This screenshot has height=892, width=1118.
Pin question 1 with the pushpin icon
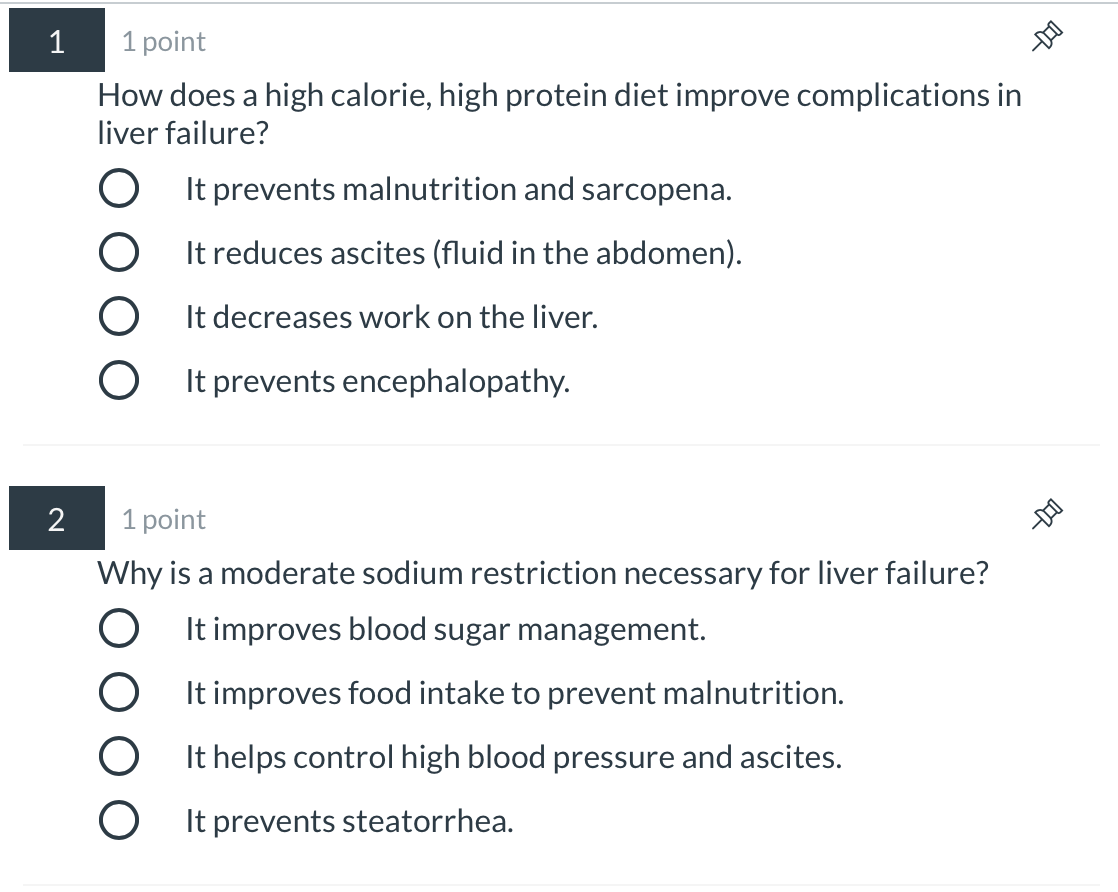[x=1045, y=39]
